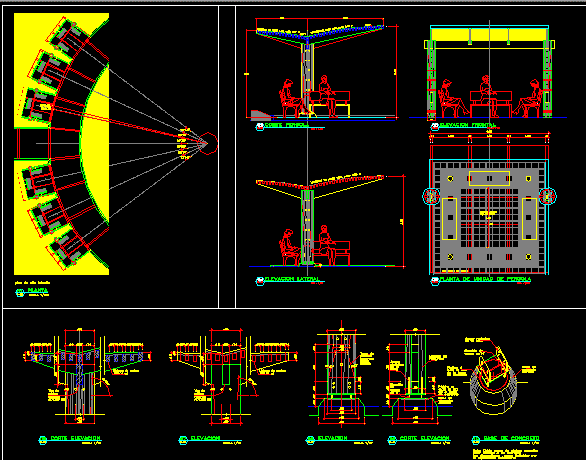This screenshot has height=460, width=586.
Task: Select the isometric concrete base drawing
Action: point(493,381)
